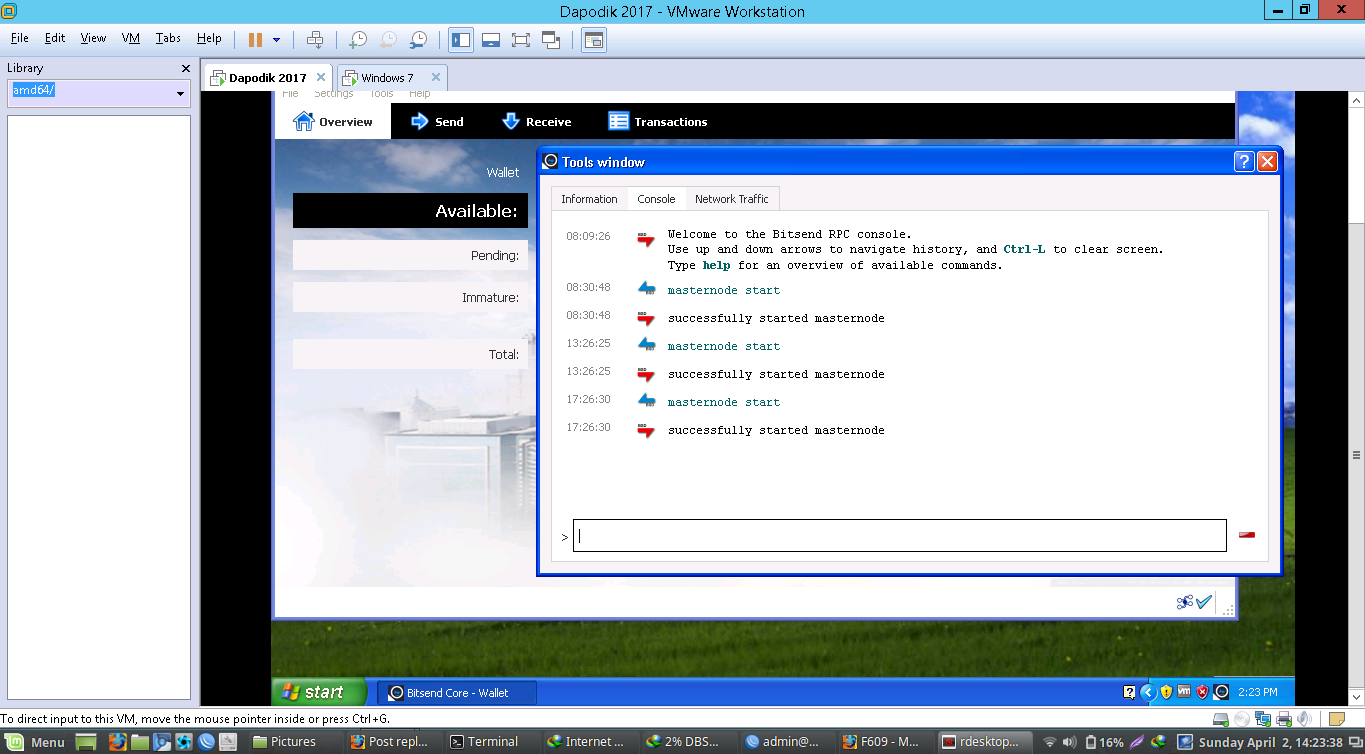
Task: Click the volume icon in system panel
Action: (x=1069, y=742)
